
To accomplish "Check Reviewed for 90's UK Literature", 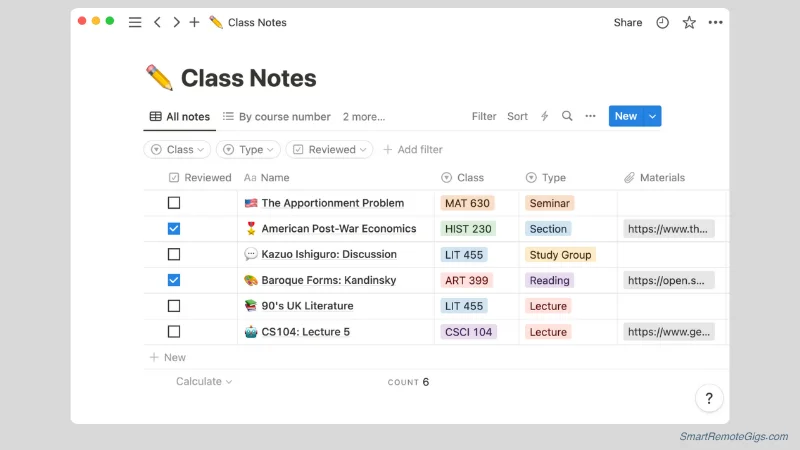I will [174, 306].
